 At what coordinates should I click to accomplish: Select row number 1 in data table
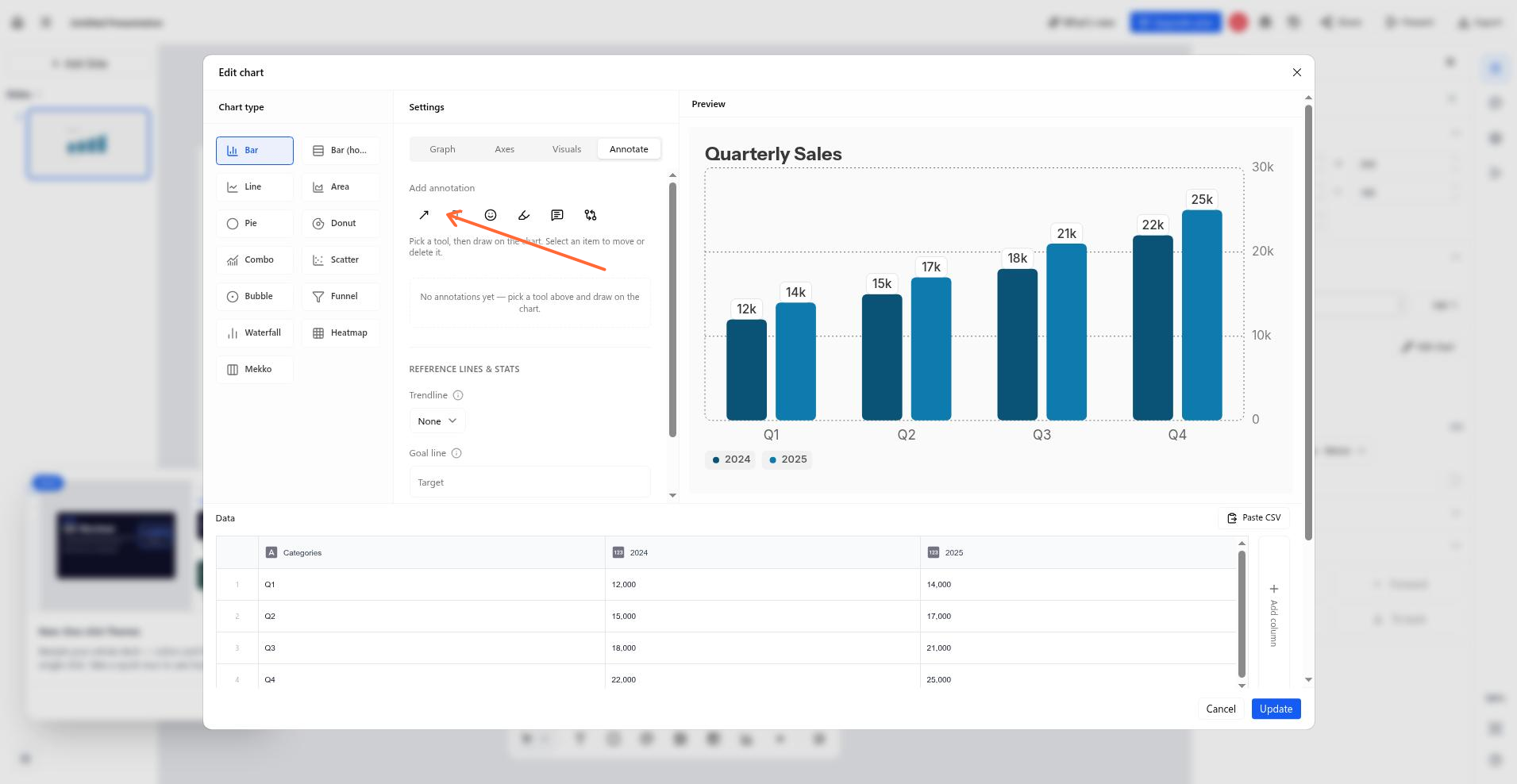[x=237, y=585]
